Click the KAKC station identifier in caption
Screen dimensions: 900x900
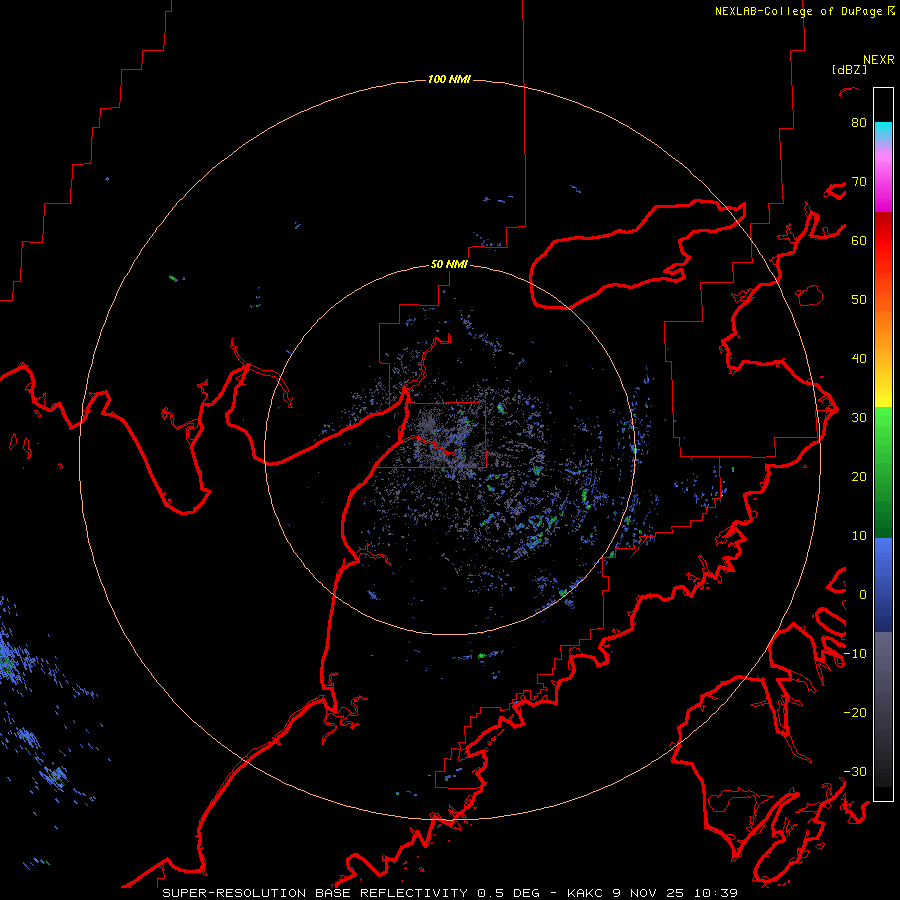(x=588, y=893)
